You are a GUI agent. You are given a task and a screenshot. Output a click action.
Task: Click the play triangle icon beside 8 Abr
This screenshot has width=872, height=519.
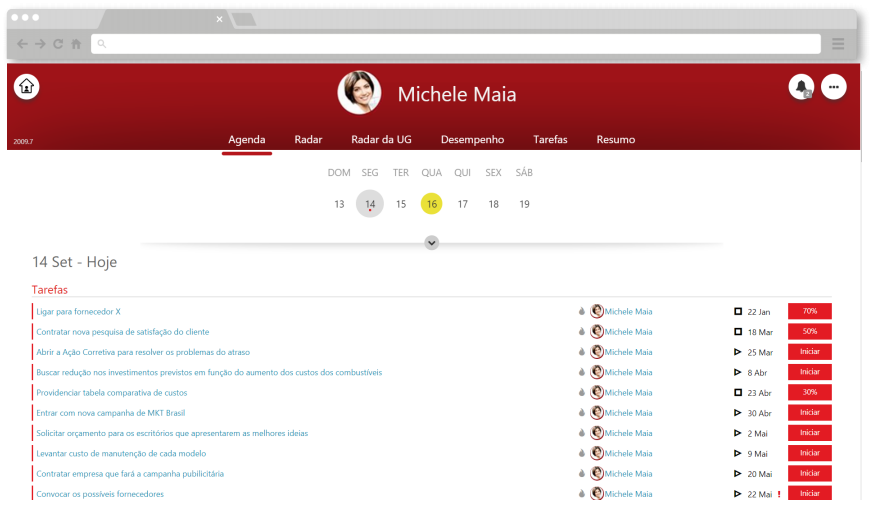point(737,372)
